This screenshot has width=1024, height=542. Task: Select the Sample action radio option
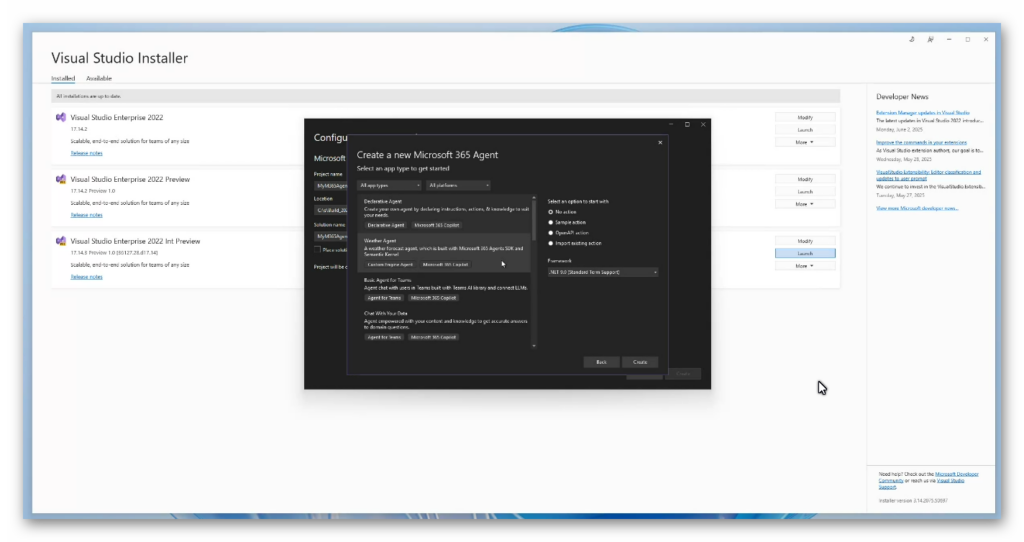click(551, 223)
